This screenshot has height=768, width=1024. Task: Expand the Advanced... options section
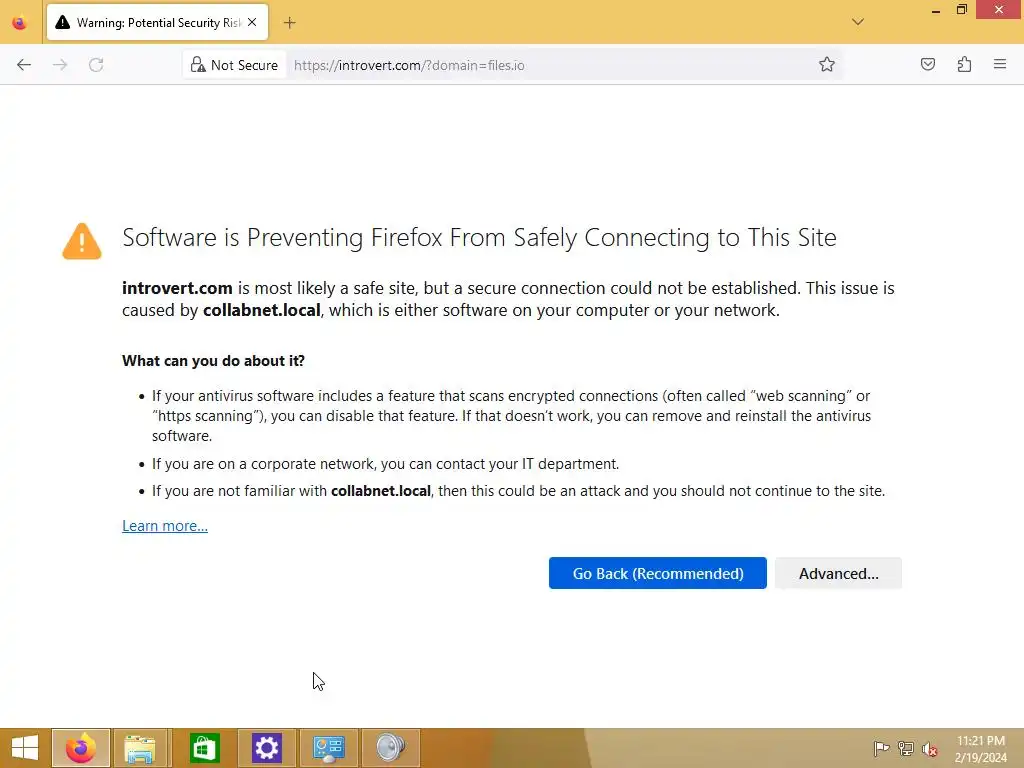[838, 573]
